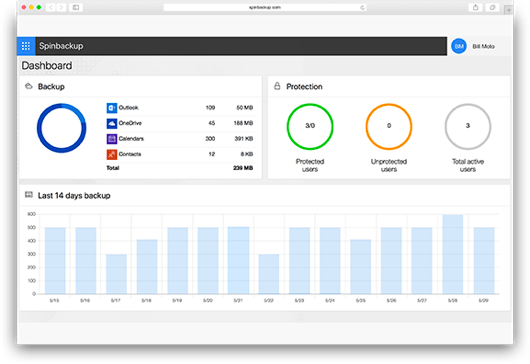The image size is (530, 364).
Task: Click the Unprotected users orange circle
Action: 389,126
